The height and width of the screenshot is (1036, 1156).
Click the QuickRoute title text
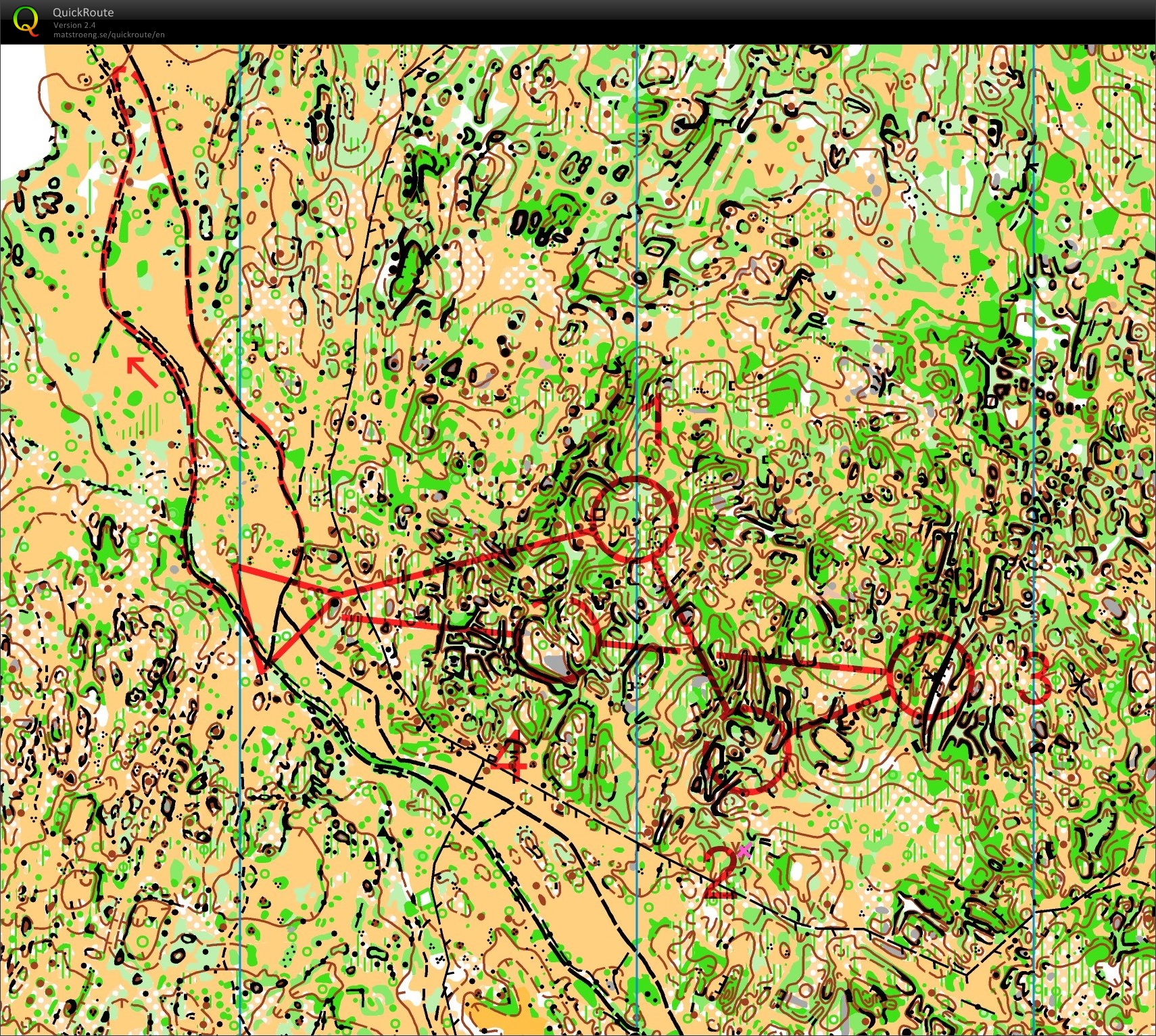point(83,12)
